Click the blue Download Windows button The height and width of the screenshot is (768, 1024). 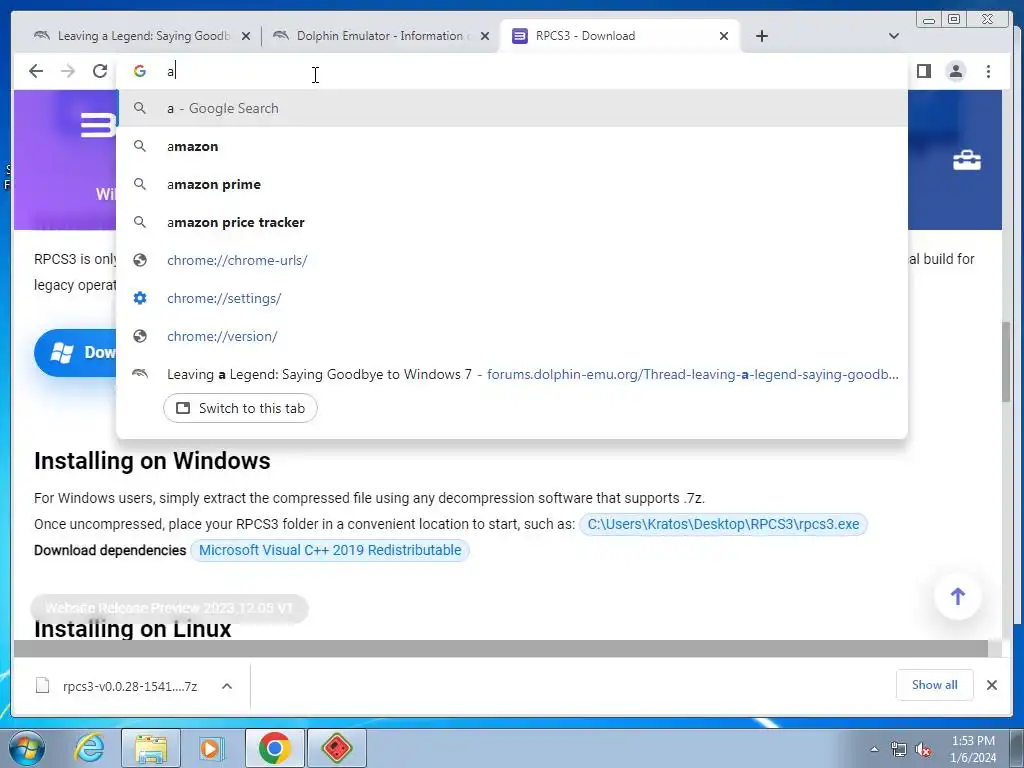click(x=76, y=353)
